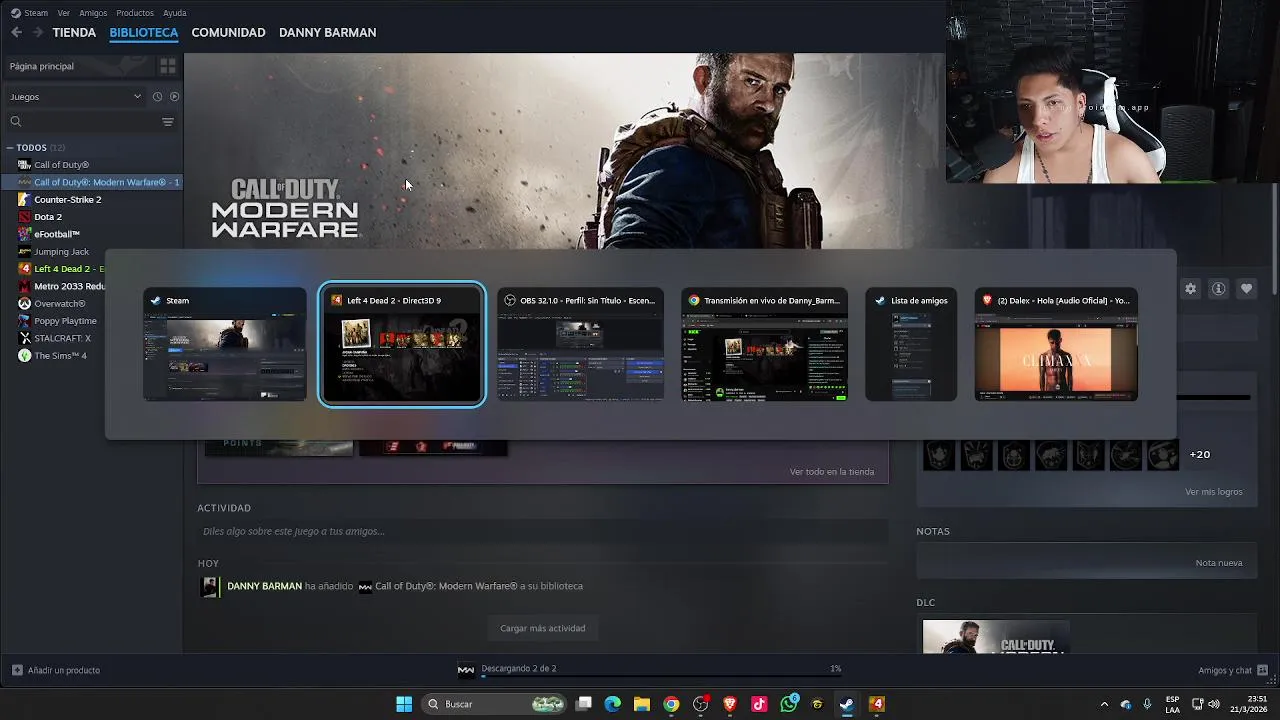
Task: Open the BIBLIOTECA tab
Action: 144,33
